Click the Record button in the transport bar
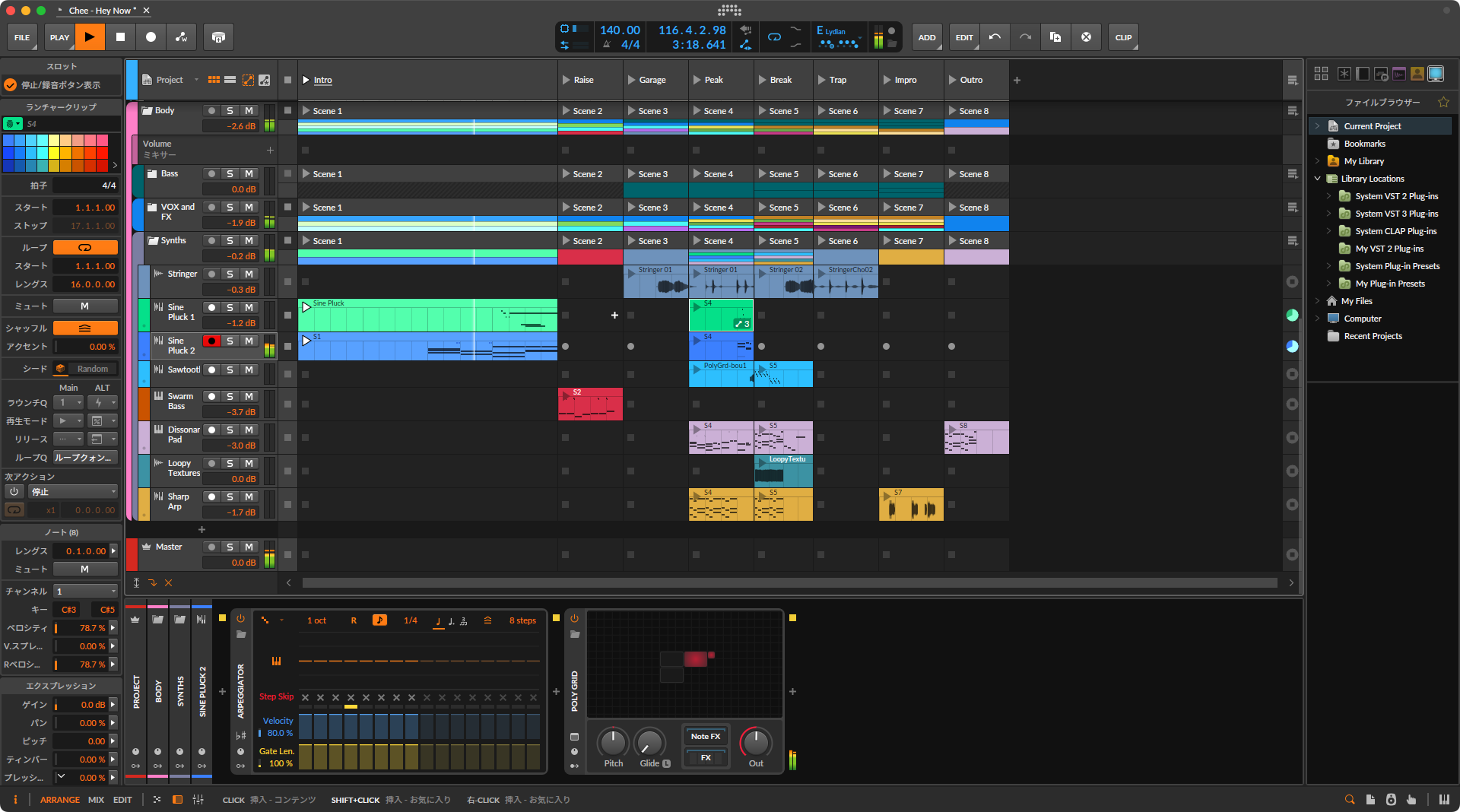The height and width of the screenshot is (812, 1460). point(151,36)
